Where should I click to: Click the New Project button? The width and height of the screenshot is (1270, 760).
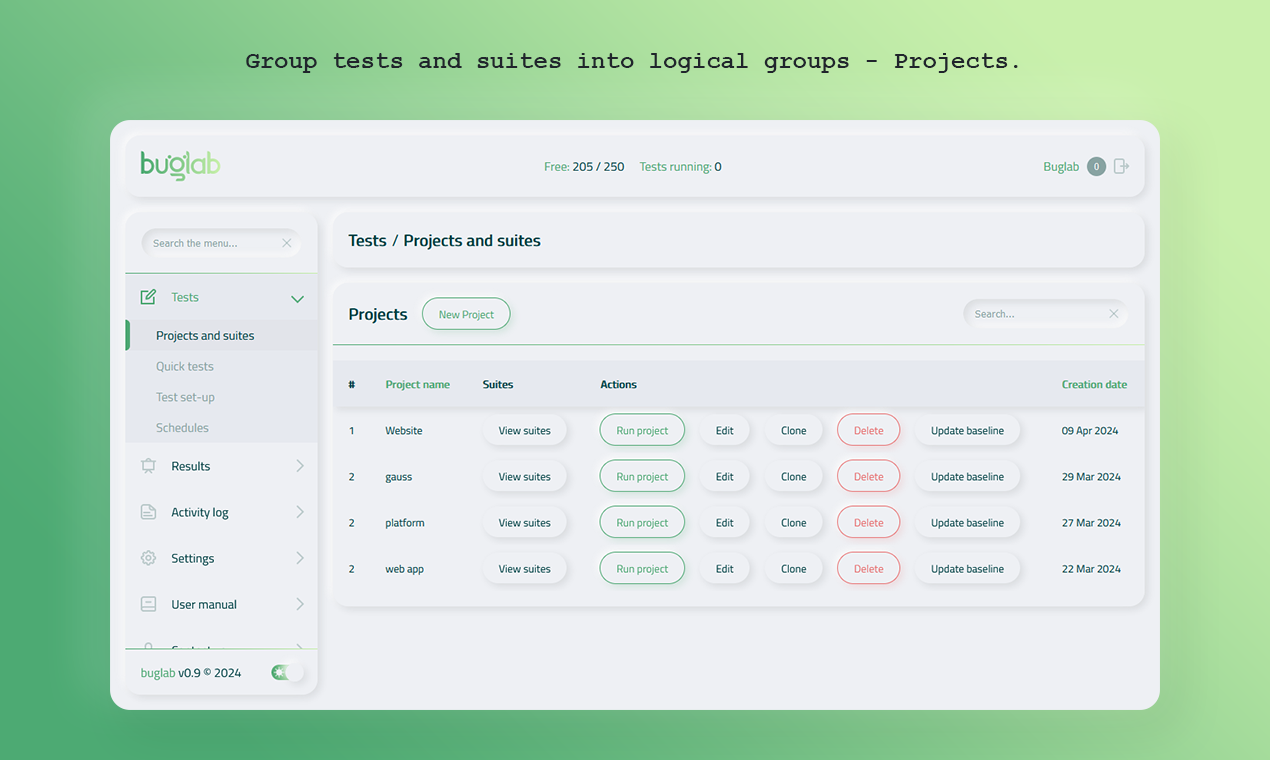466,314
